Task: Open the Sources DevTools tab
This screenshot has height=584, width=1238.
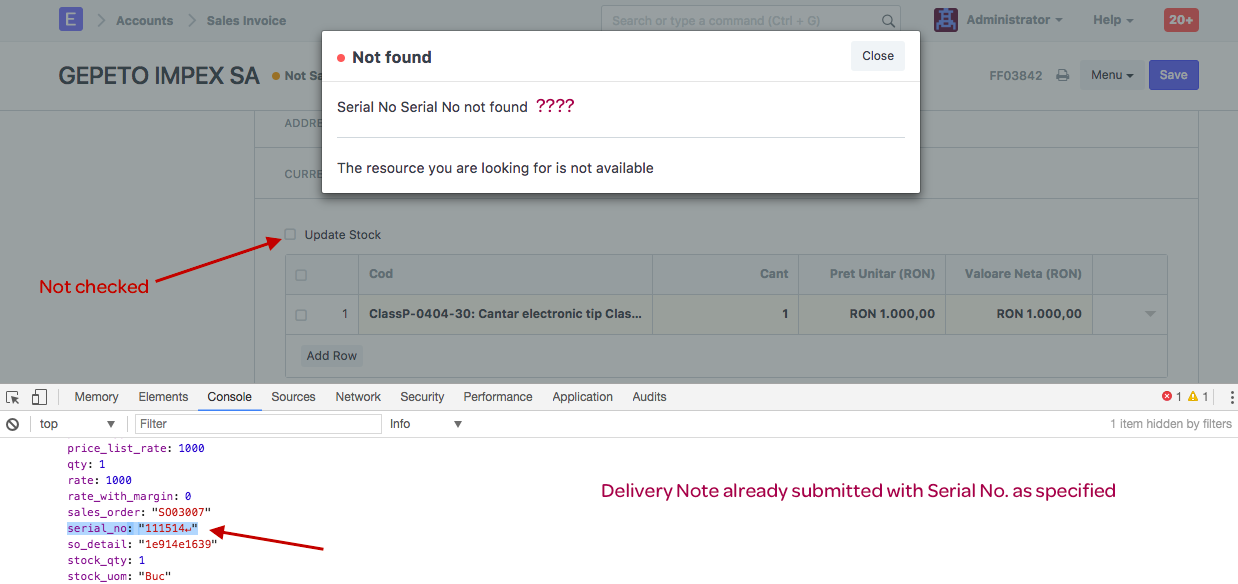Action: (293, 397)
